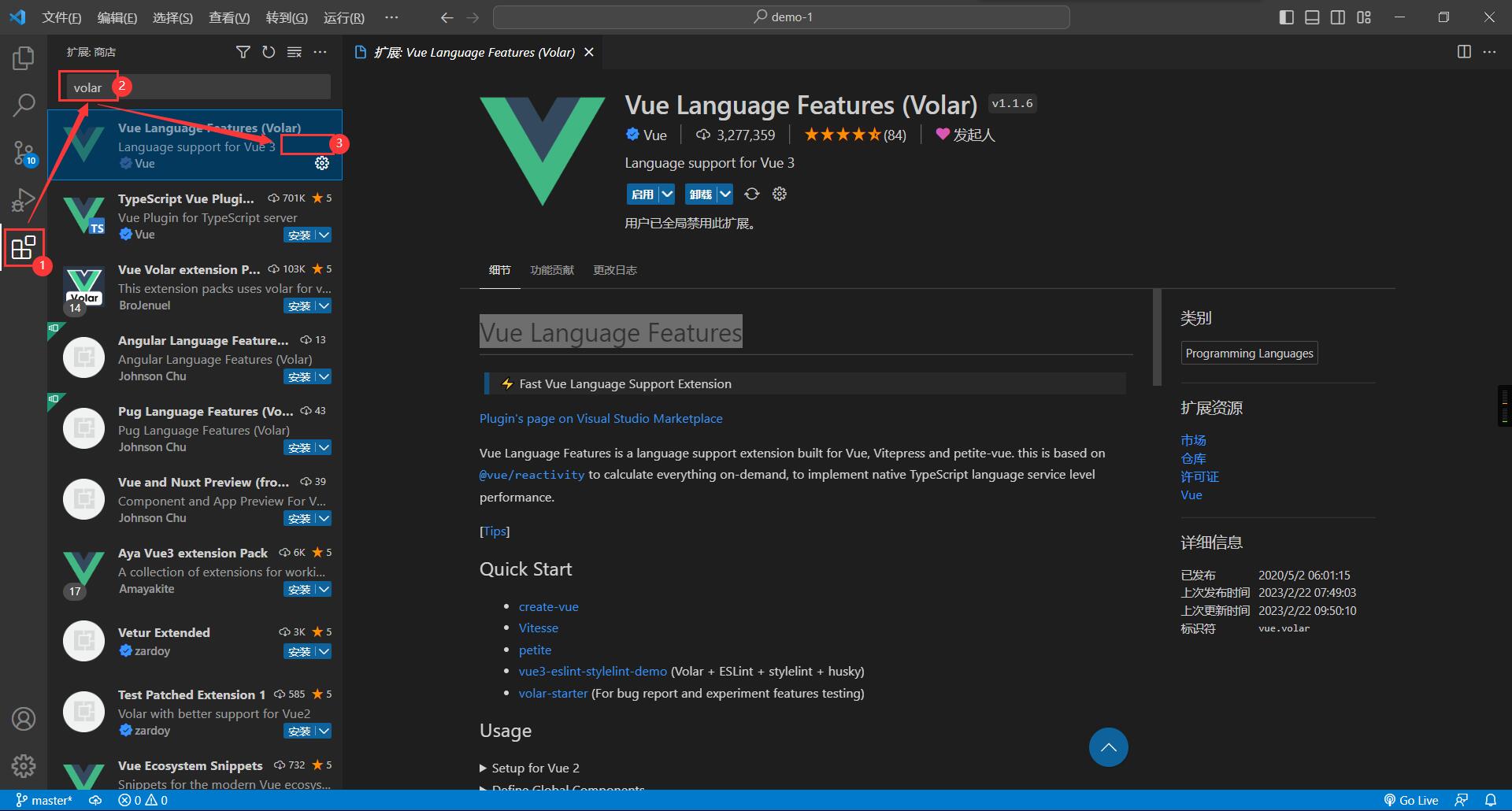Open enable dropdown arrow on extension page
This screenshot has width=1512, height=811.
tap(667, 194)
